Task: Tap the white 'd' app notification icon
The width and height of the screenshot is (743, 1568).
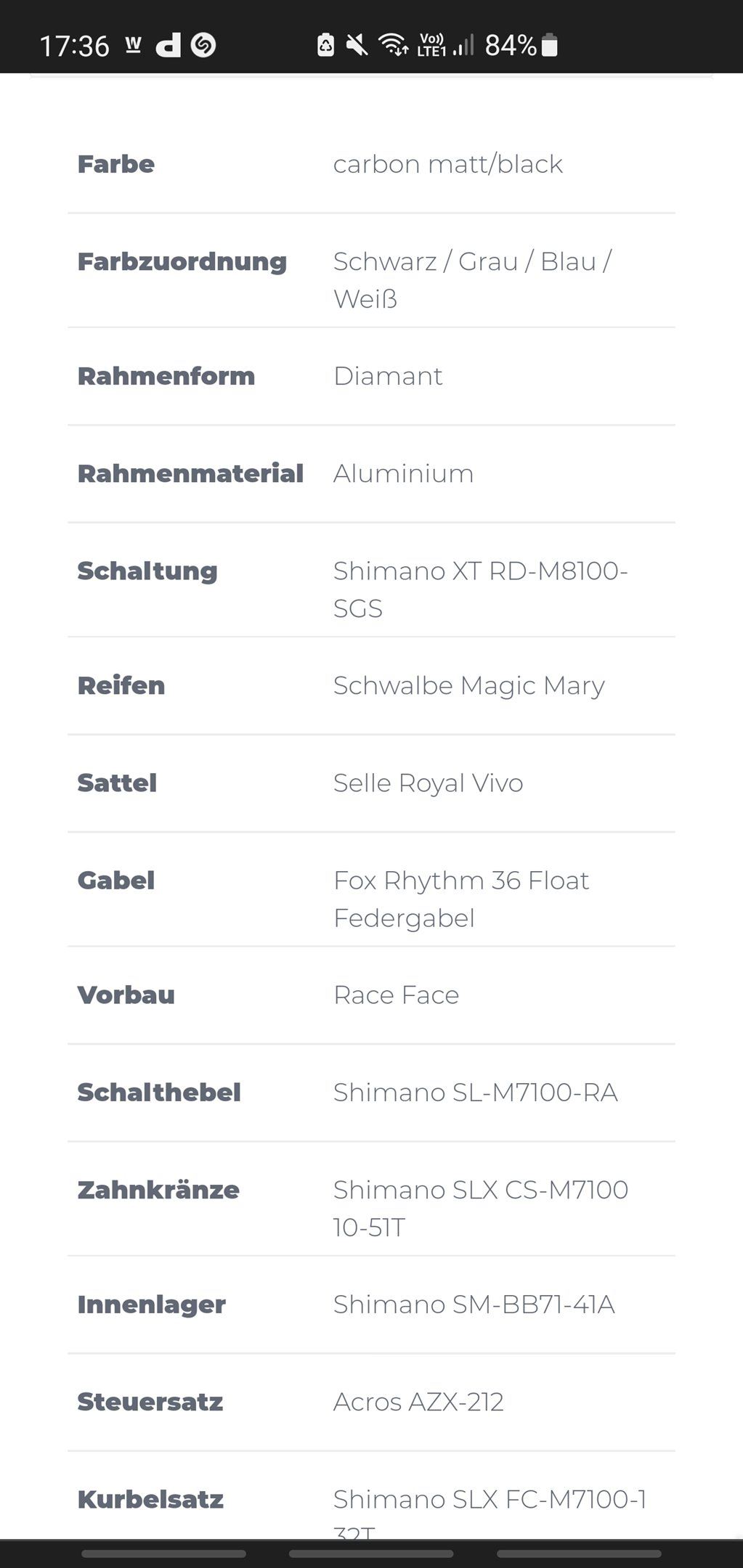Action: pos(168,46)
